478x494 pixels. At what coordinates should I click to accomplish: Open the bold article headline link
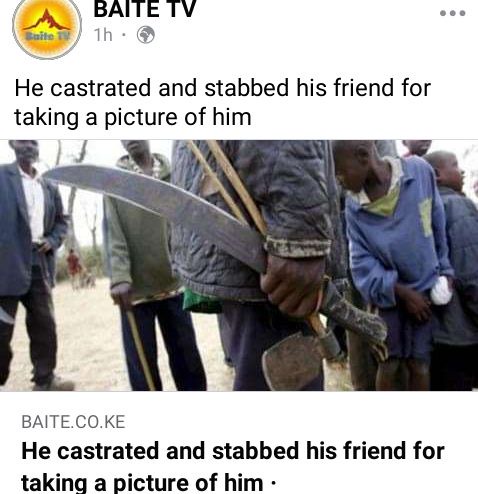[x=233, y=467]
